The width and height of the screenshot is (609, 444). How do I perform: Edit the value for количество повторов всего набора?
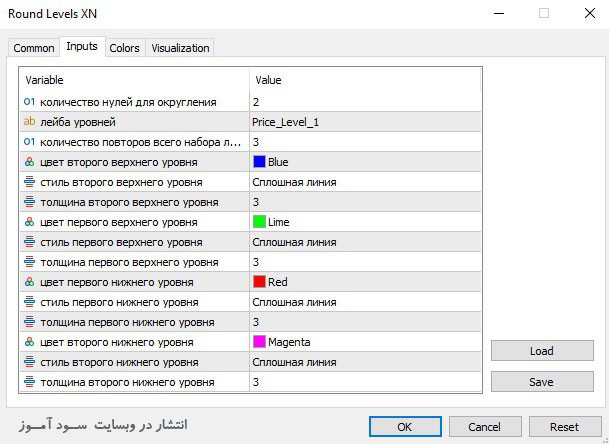pos(365,142)
